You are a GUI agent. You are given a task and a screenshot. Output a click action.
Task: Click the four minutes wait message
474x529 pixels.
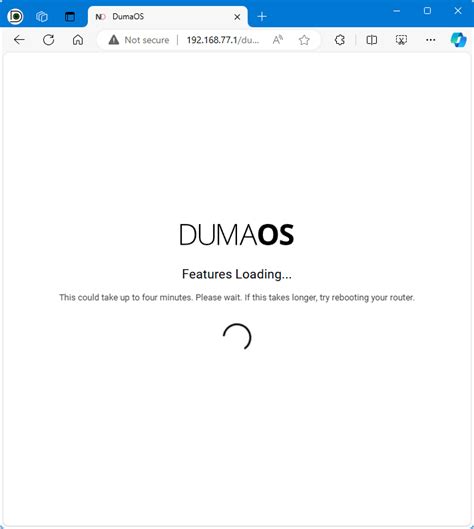tap(237, 298)
